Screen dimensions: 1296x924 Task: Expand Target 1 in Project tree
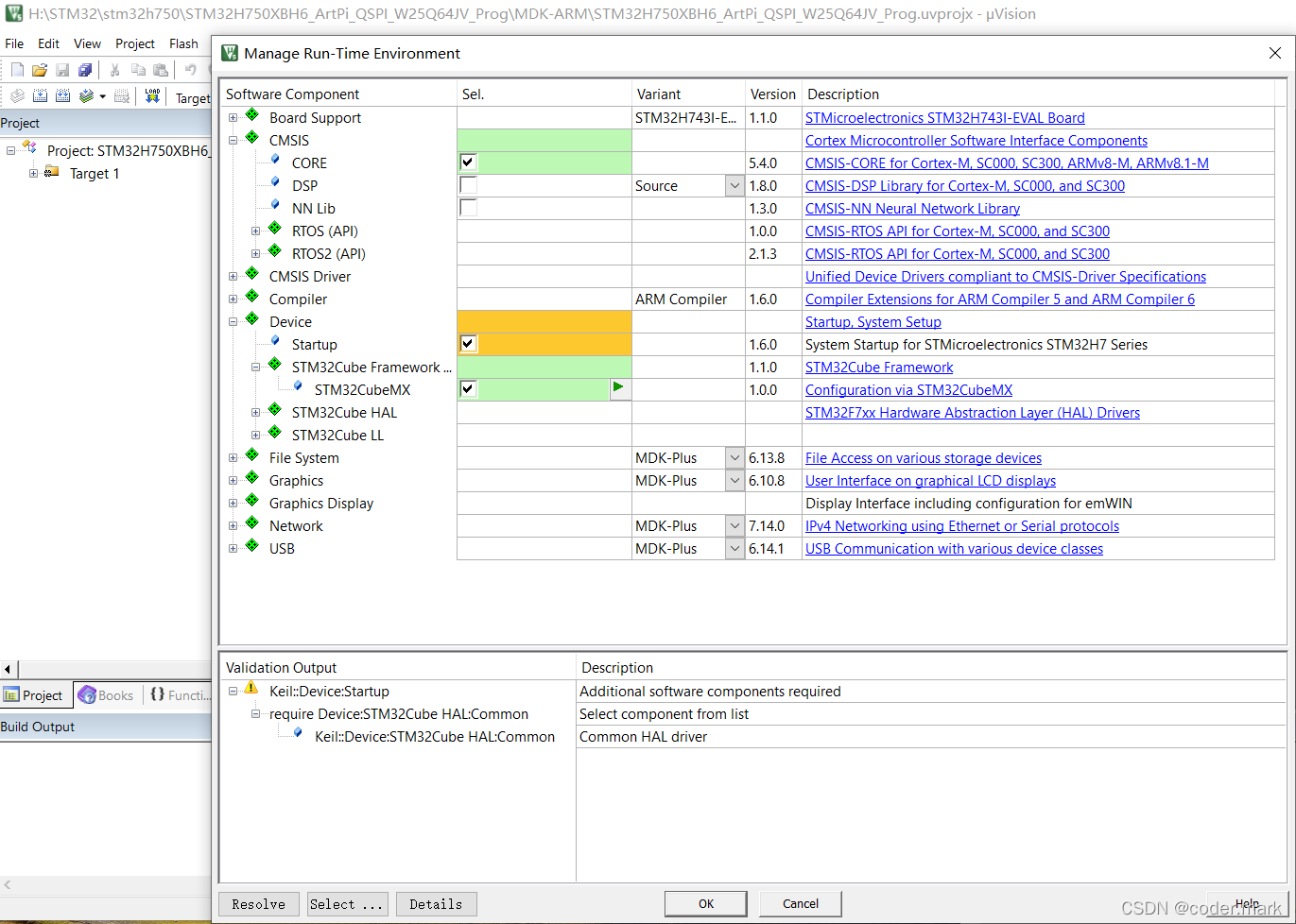click(x=34, y=173)
